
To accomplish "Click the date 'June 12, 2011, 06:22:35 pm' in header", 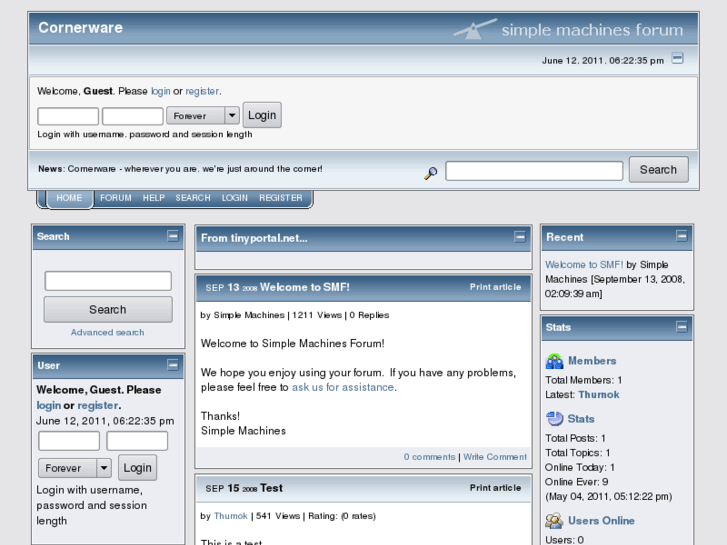I will point(603,61).
